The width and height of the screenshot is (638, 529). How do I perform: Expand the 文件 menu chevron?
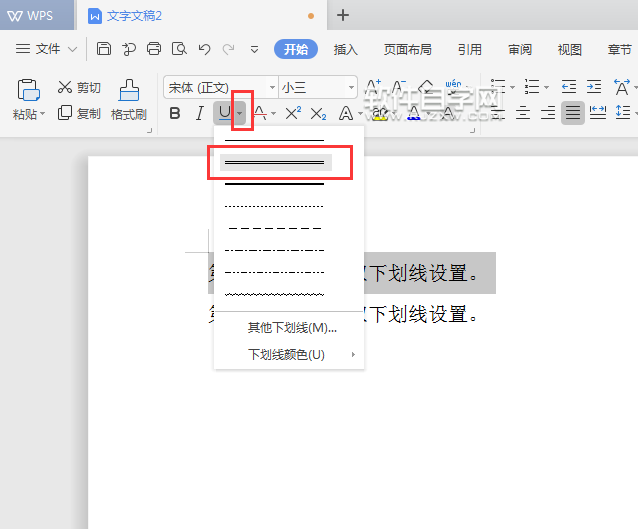[72, 50]
